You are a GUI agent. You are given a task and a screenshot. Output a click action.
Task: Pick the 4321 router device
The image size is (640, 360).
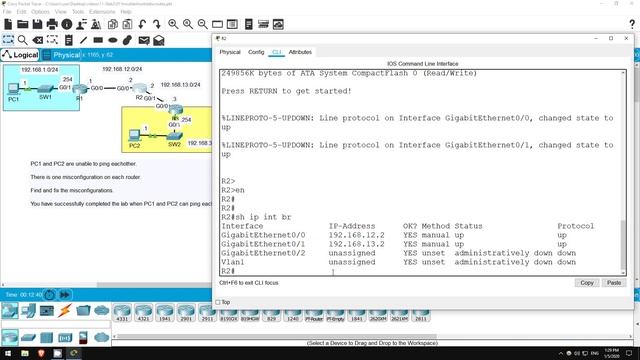pos(143,313)
